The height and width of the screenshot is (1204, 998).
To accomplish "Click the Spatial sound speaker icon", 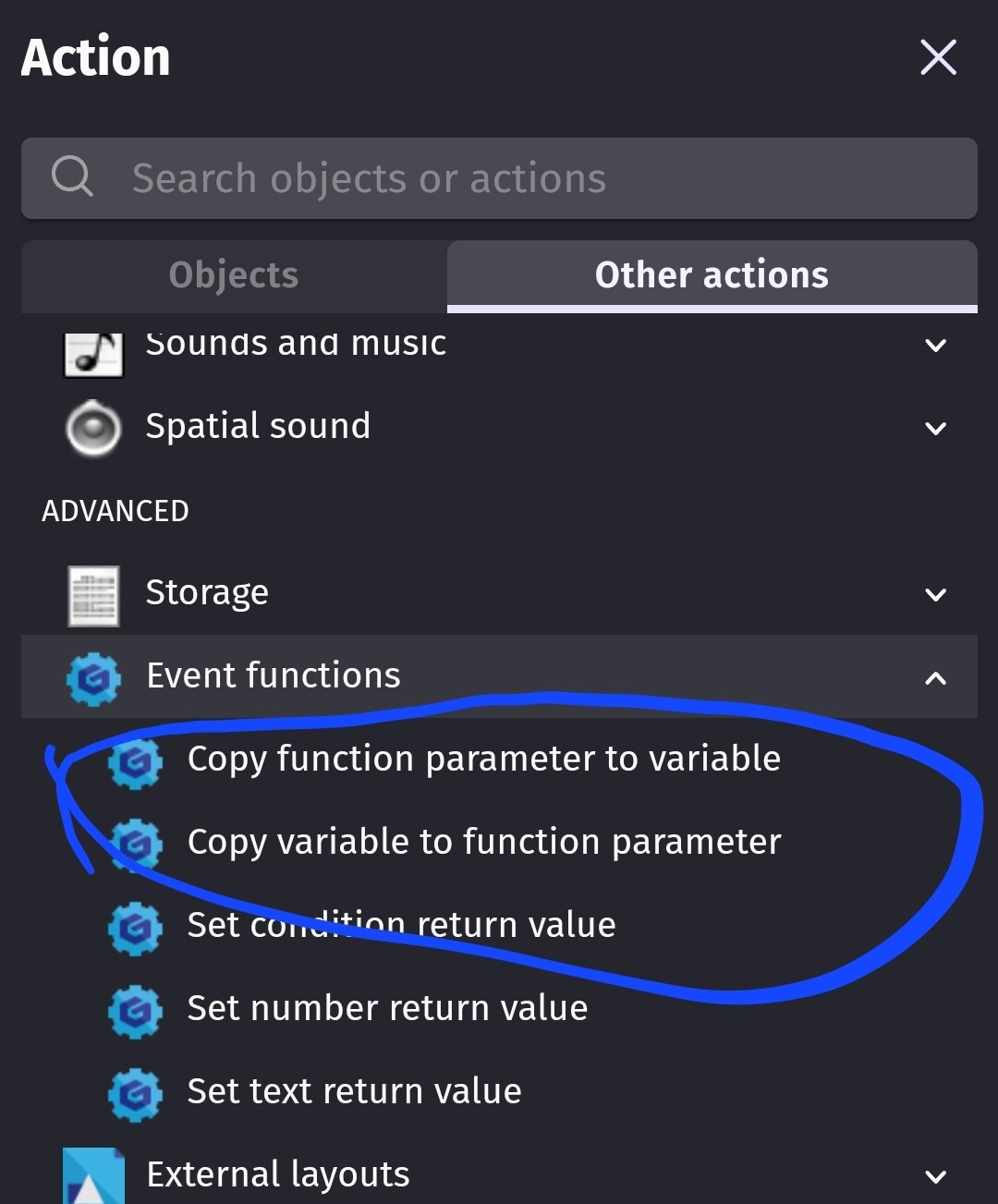I will [93, 428].
